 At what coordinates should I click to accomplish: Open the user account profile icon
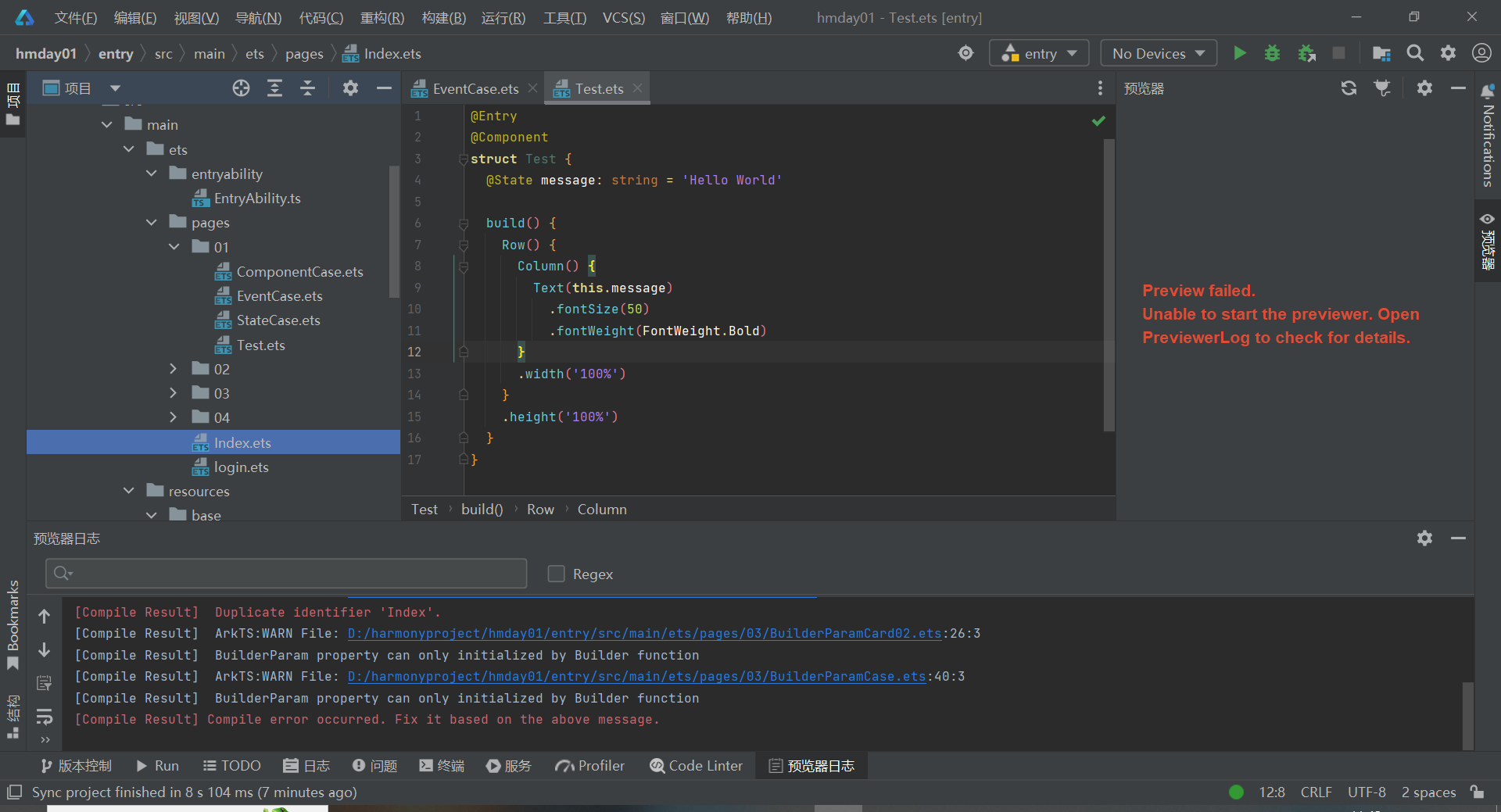tap(1481, 53)
